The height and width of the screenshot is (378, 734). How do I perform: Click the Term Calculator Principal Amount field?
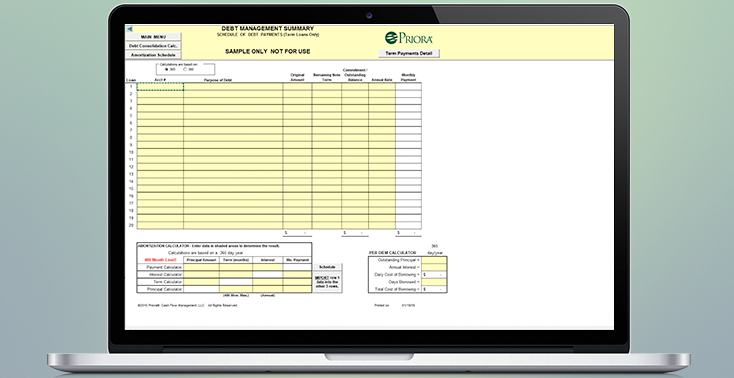coord(201,282)
